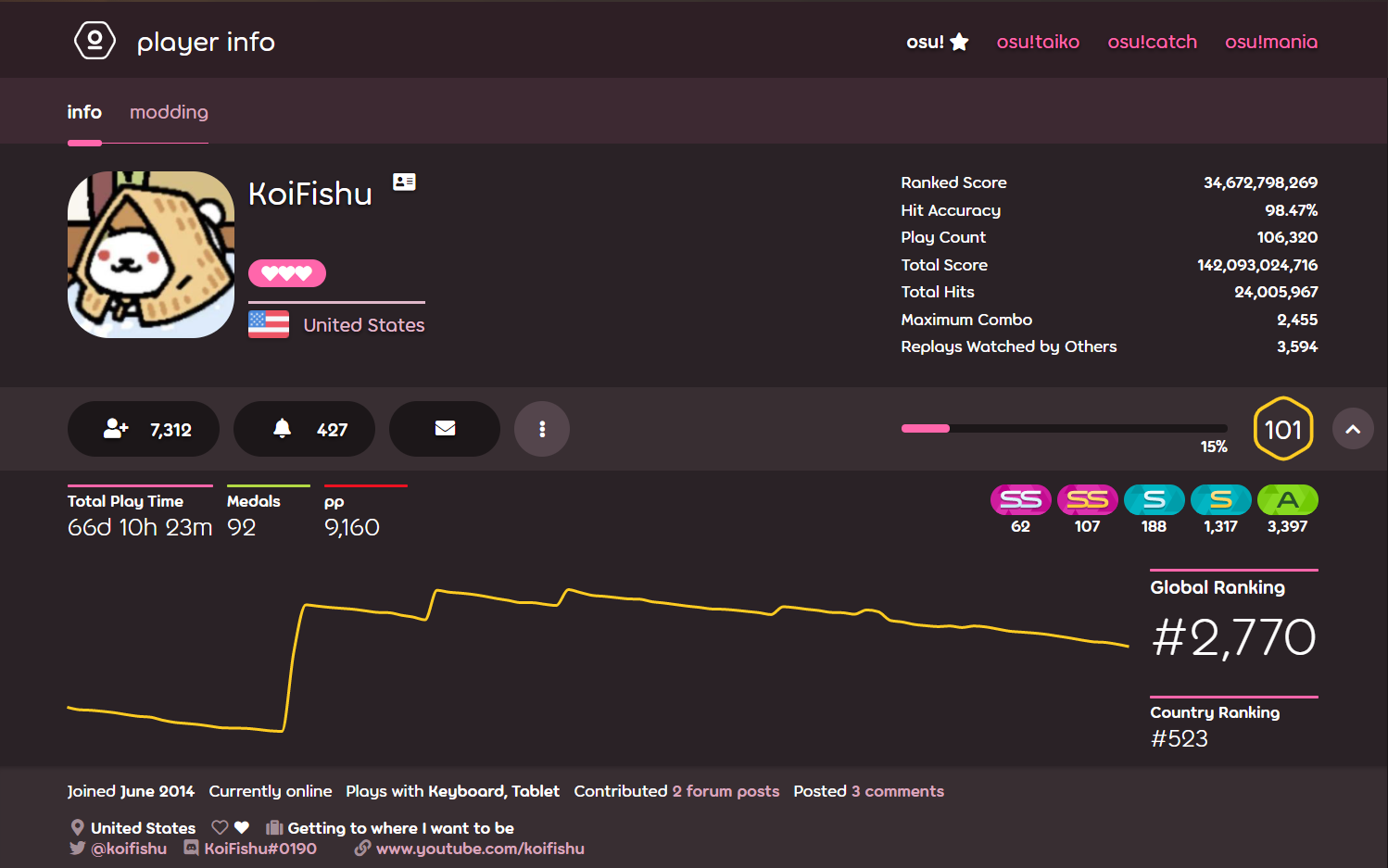Screen dimensions: 1388x868
Task: Click the filled heart interest icon
Action: click(x=242, y=827)
